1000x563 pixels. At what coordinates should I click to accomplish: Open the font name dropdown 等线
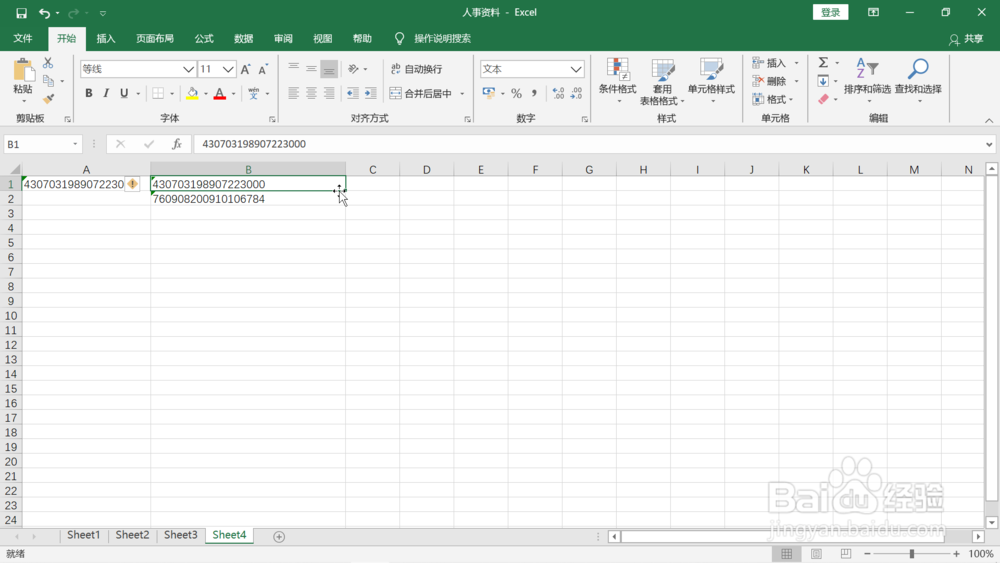point(188,69)
